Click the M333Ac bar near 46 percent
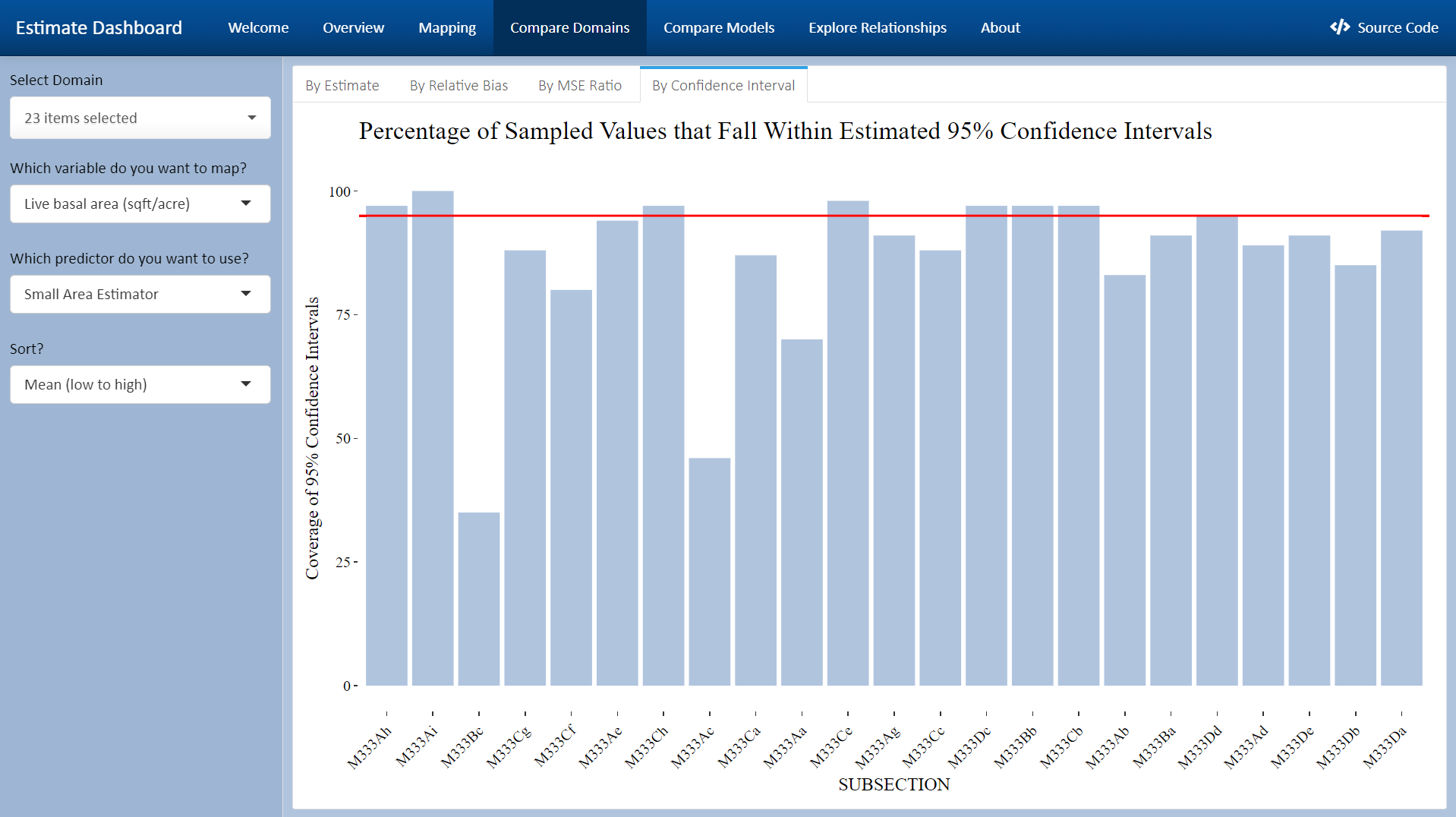The height and width of the screenshot is (817, 1456). [710, 572]
